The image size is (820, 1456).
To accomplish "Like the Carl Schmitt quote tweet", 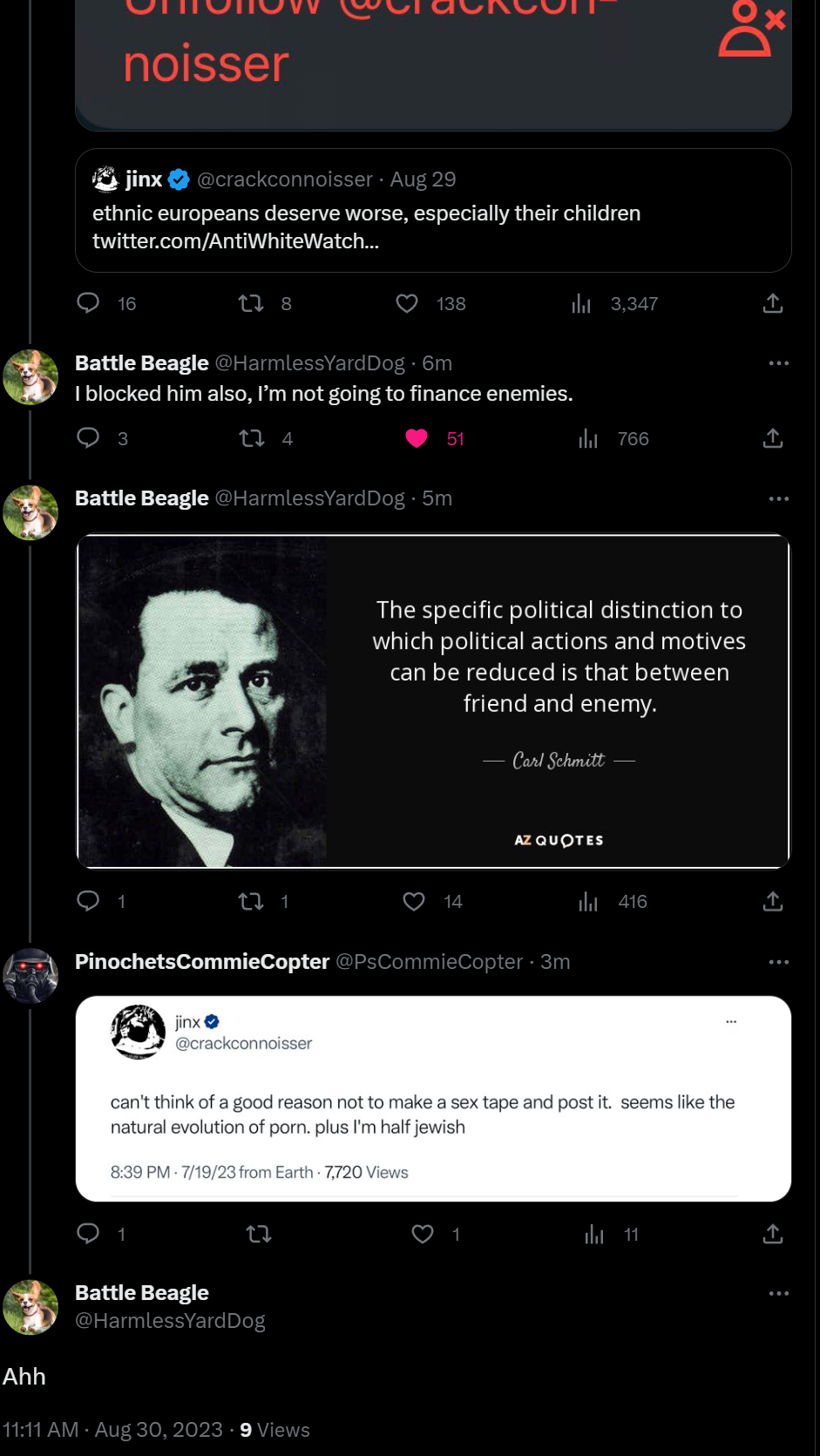I will [414, 901].
